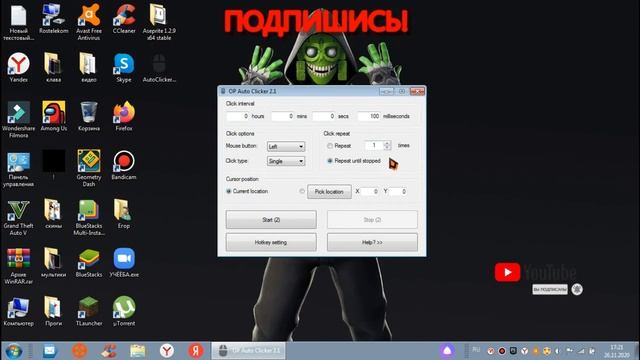Launch AutoClicker desktop shortcut
Viewport: 640px width, 360px height.
[159, 67]
